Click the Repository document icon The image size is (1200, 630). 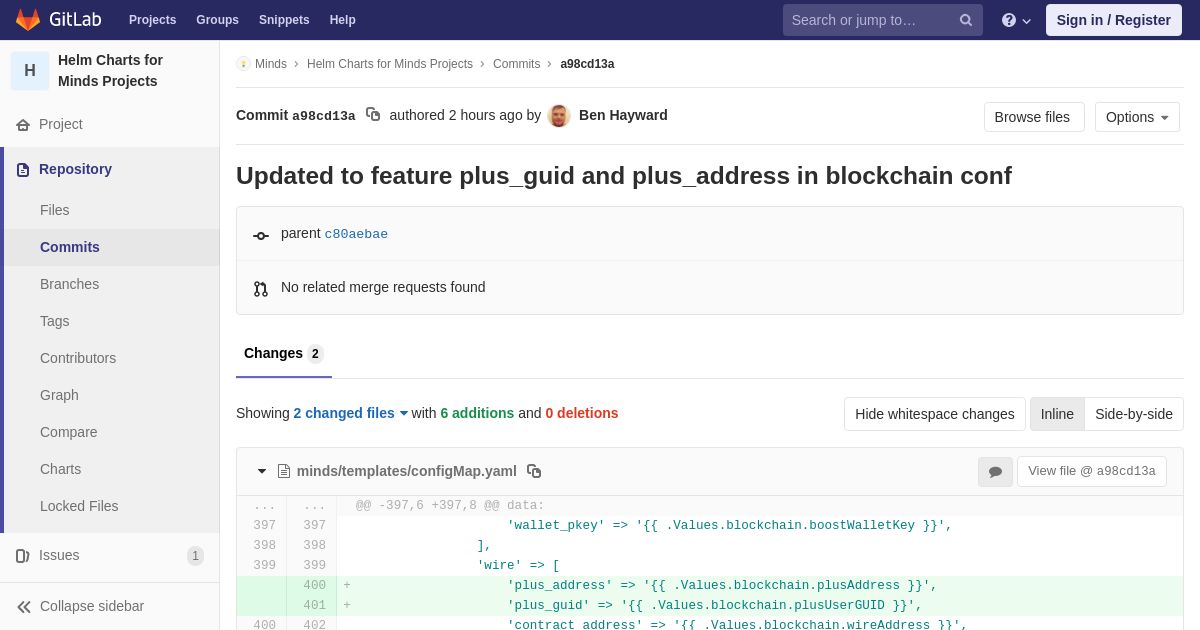point(23,170)
